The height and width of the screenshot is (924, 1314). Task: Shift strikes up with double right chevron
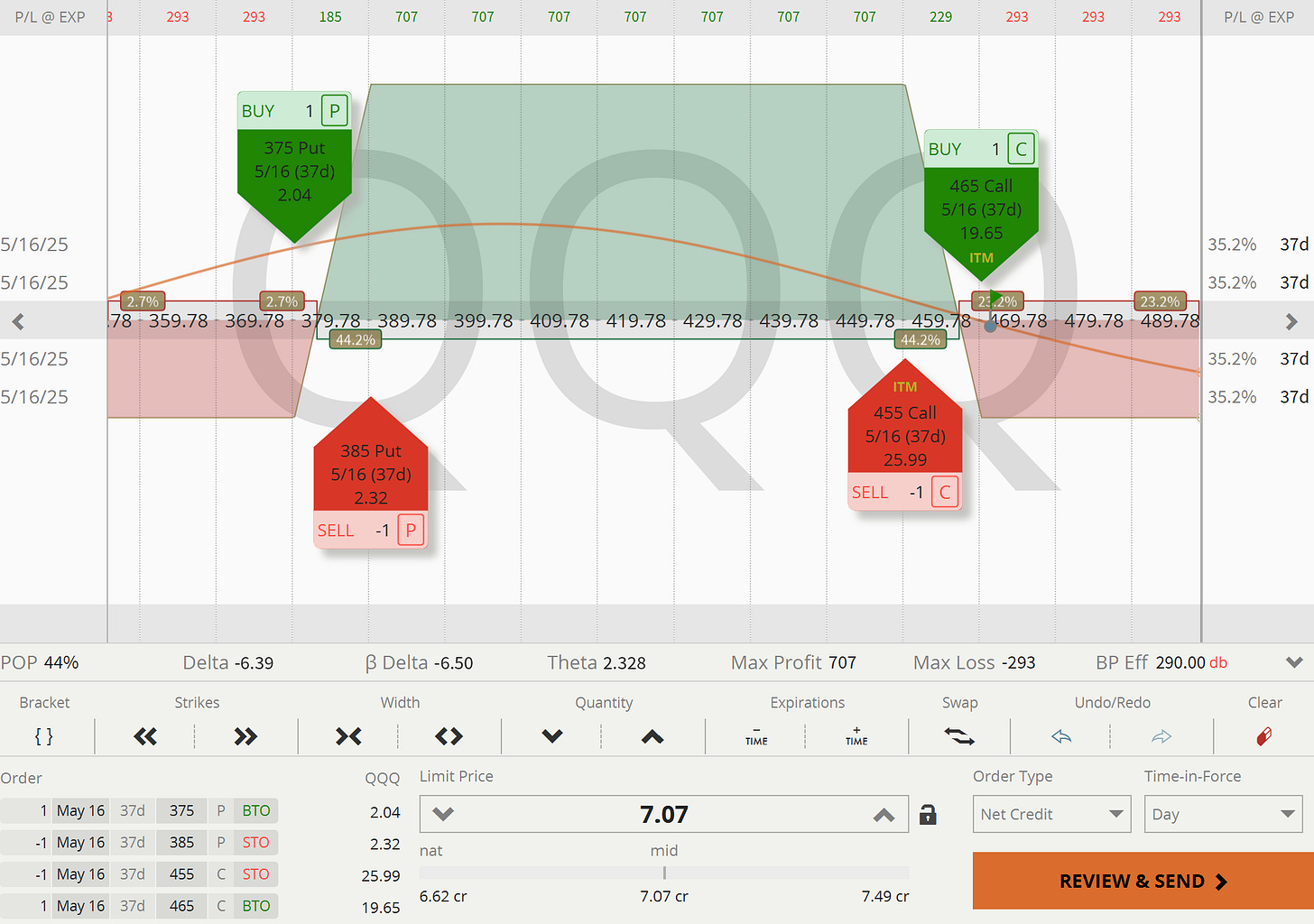click(x=245, y=736)
